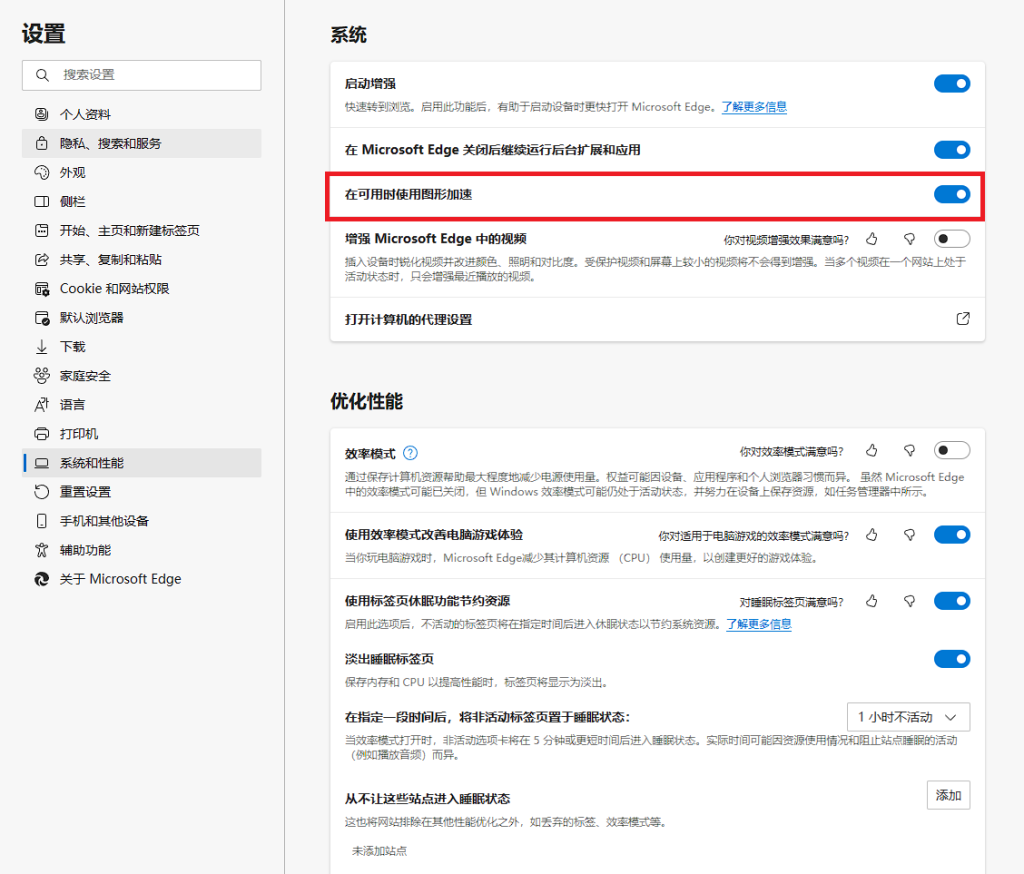Toggle 淡出睡眠标签页 switch off
This screenshot has height=874, width=1024.
(951, 659)
